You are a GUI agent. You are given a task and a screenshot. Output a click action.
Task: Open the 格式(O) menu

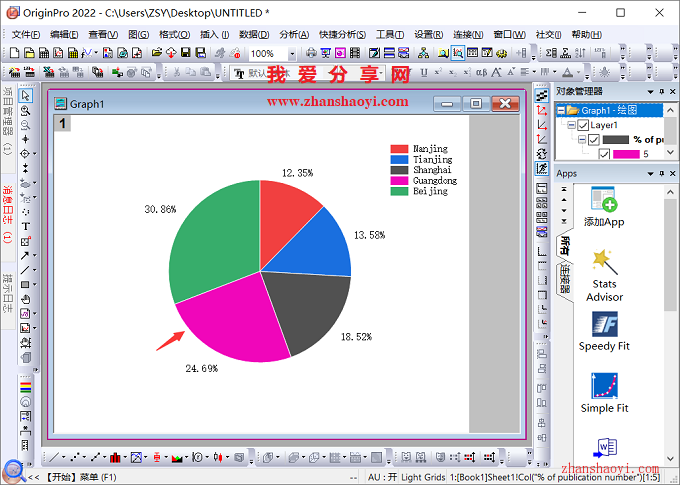point(174,35)
